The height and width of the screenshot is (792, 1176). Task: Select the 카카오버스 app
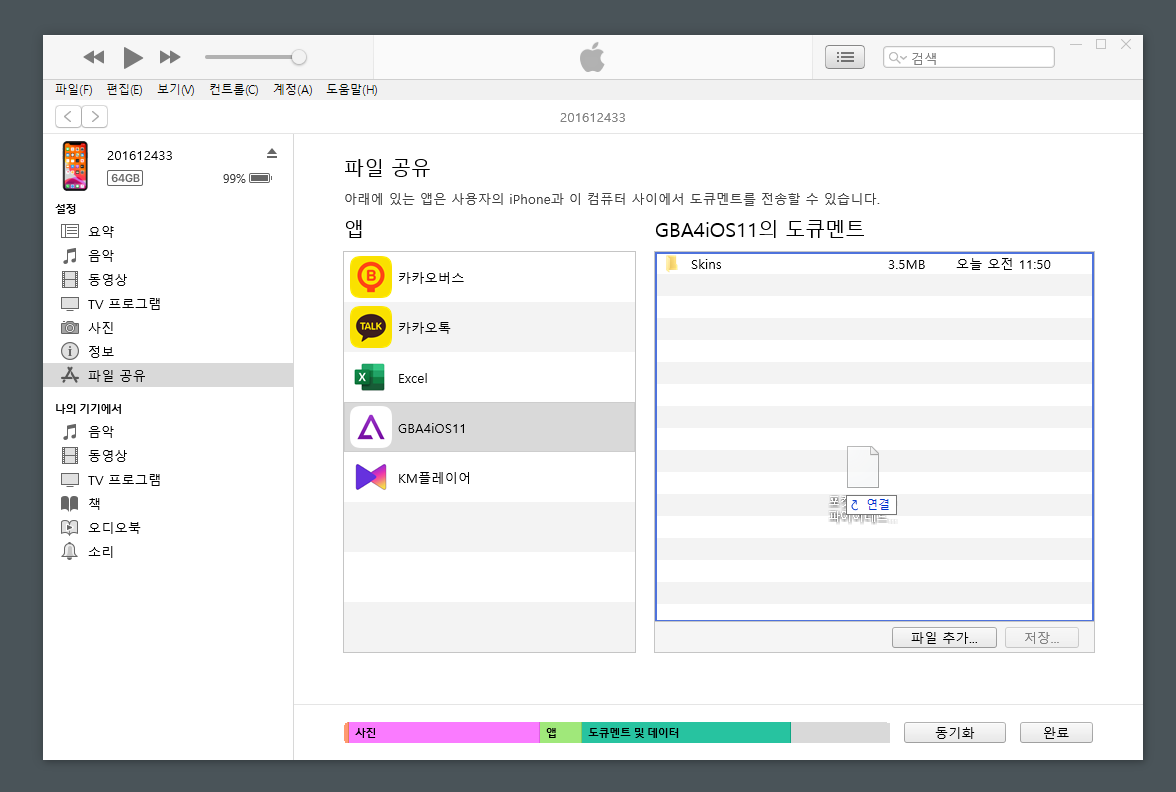[x=489, y=278]
